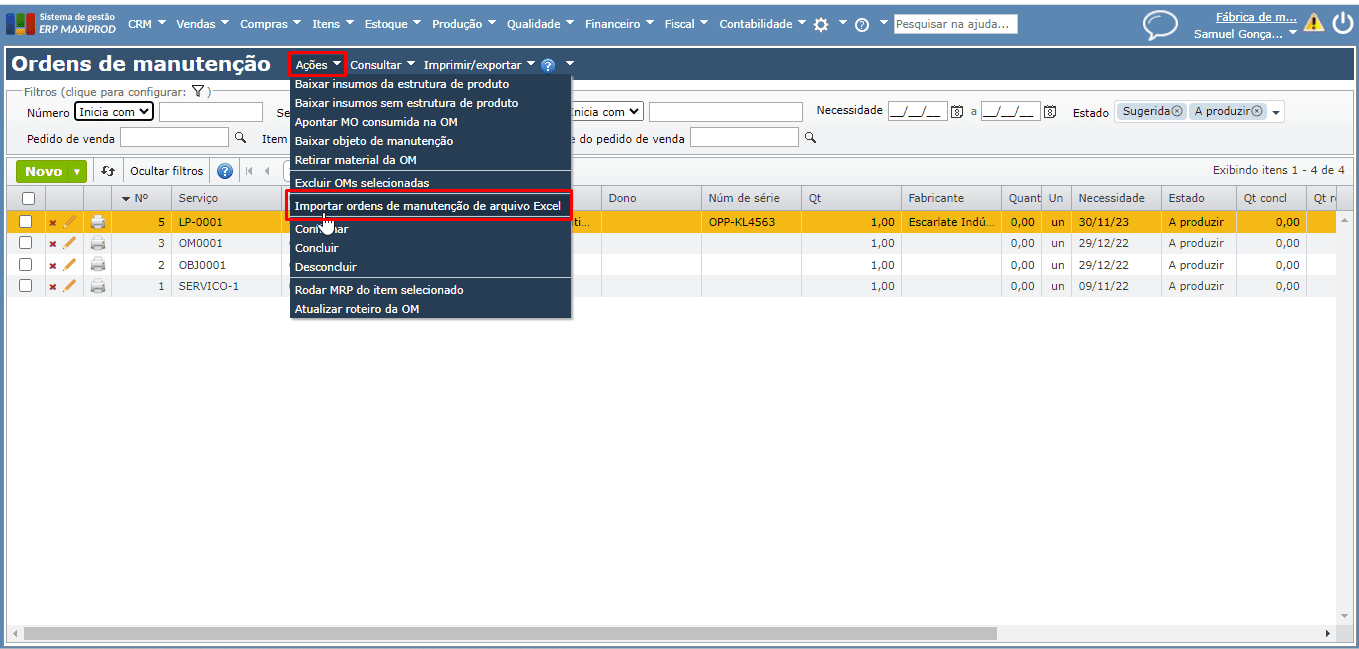Expand the CRM top menu
Screen dimensions: 1359x649
[146, 24]
